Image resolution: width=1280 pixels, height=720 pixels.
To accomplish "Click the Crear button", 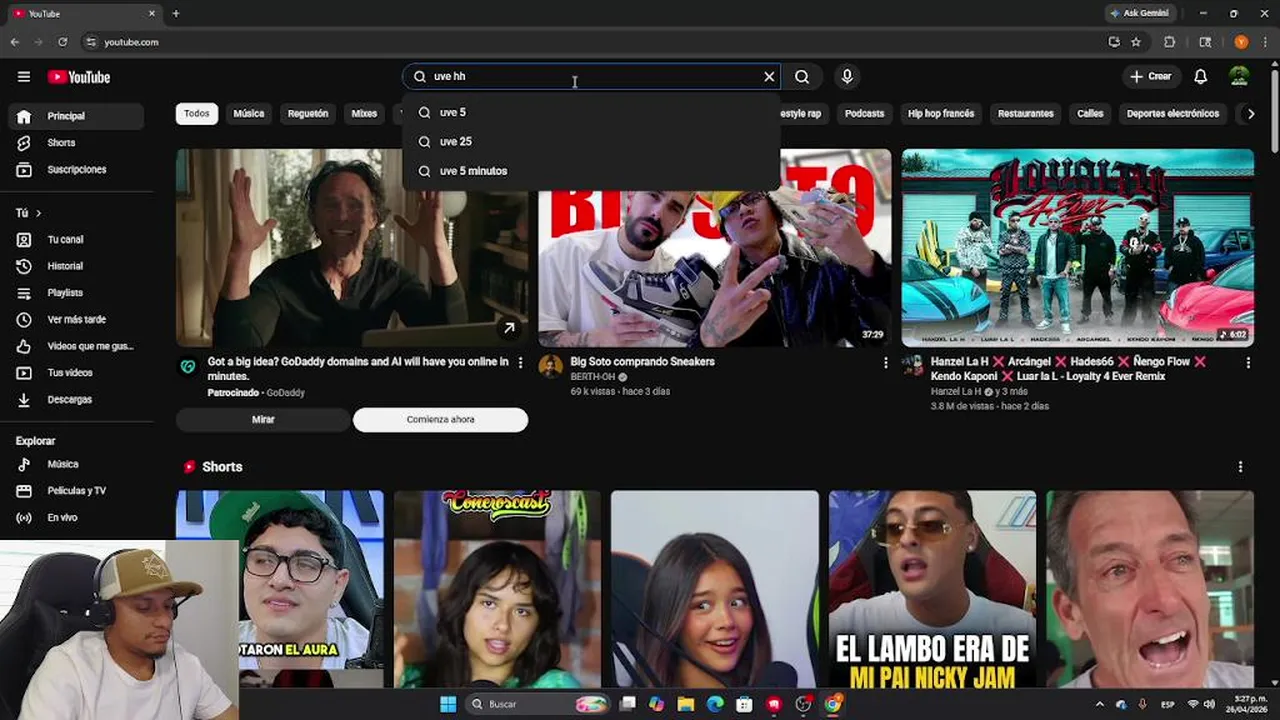I will pos(1151,77).
